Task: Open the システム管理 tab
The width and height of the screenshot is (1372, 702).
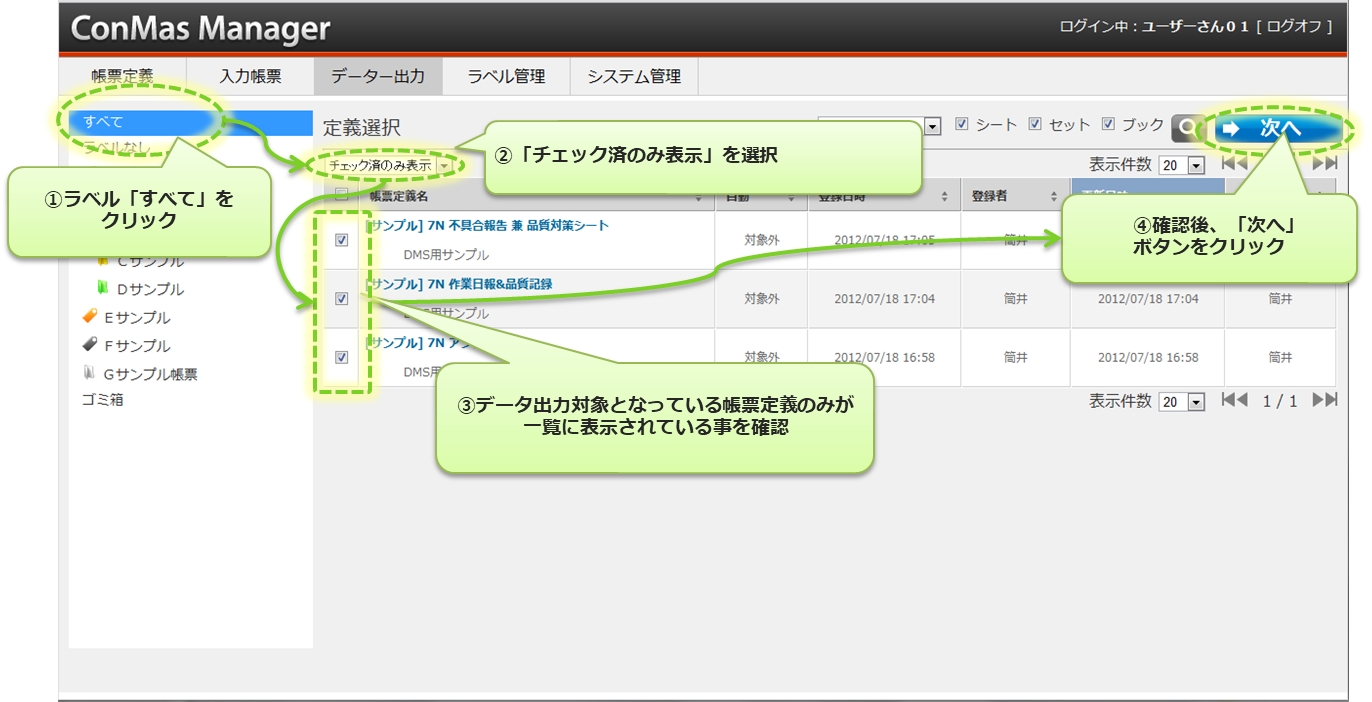Action: [x=634, y=76]
